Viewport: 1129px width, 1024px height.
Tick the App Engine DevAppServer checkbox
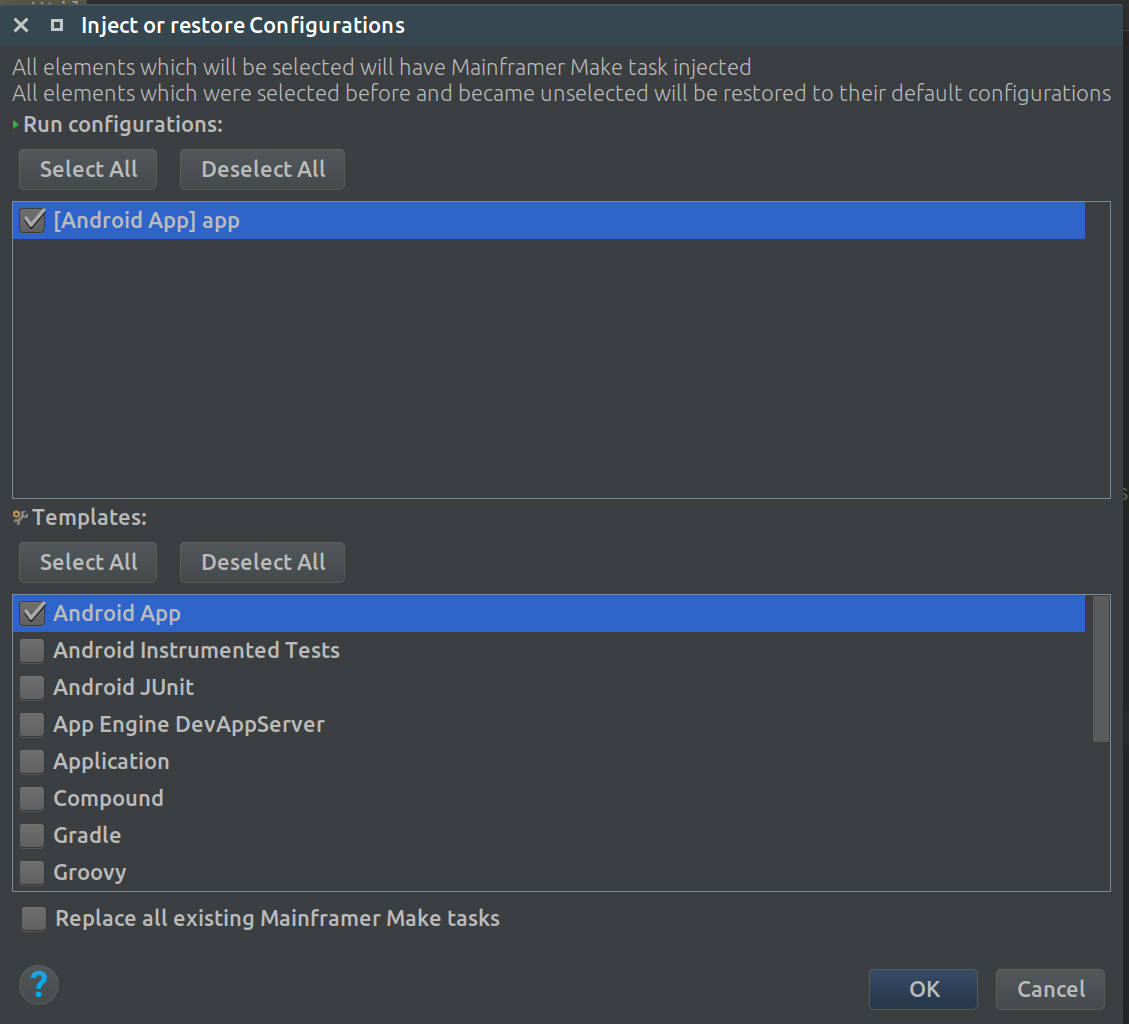click(x=33, y=724)
